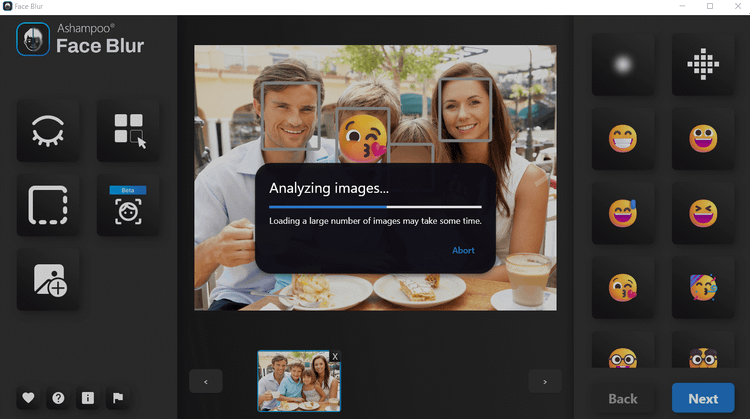Select the dashed rectangle area tool
Image resolution: width=750 pixels, height=419 pixels.
47,205
